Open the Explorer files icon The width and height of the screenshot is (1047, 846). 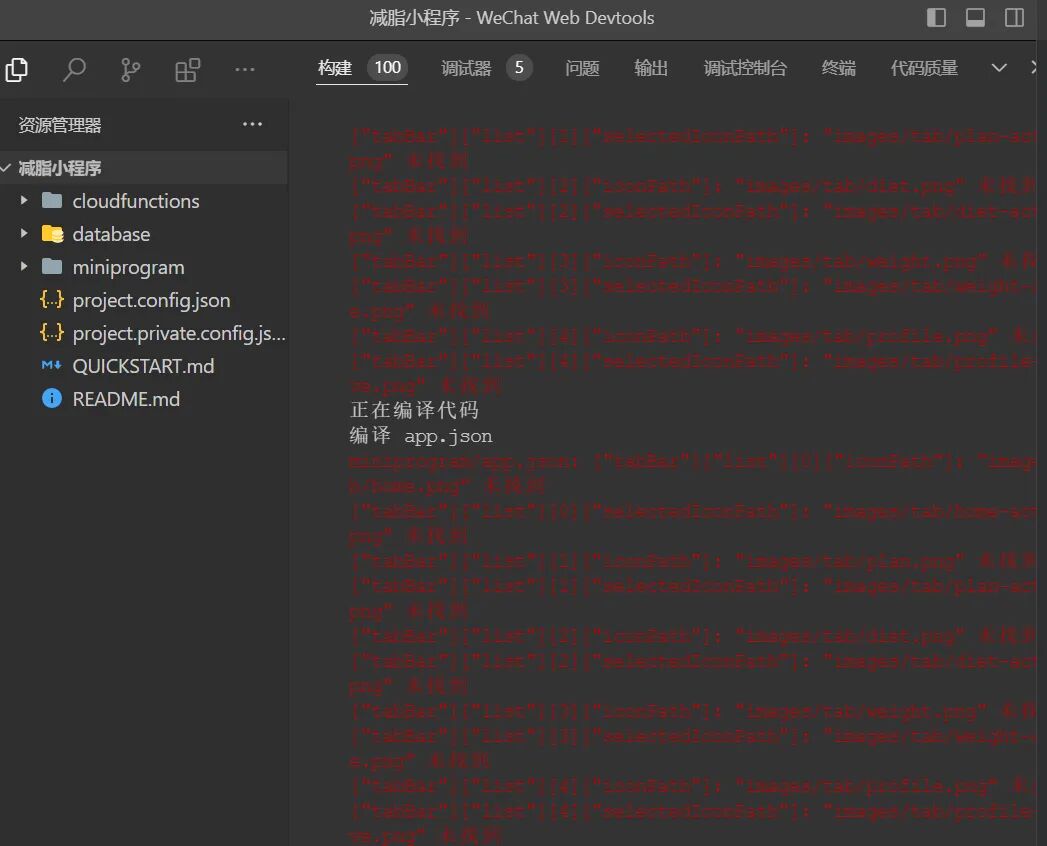pos(17,69)
